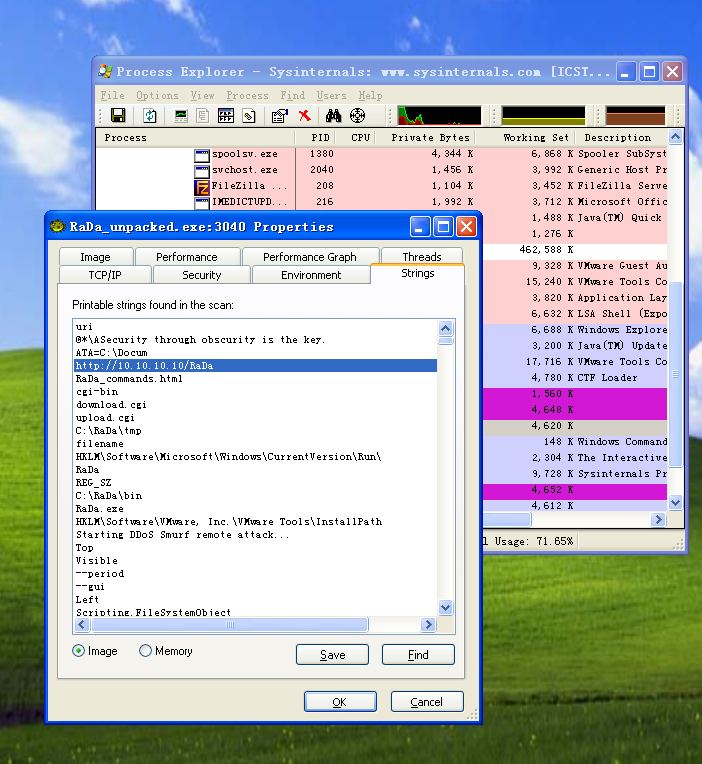This screenshot has width=702, height=764.
Task: Click the strings list scroll down arrow
Action: point(445,607)
